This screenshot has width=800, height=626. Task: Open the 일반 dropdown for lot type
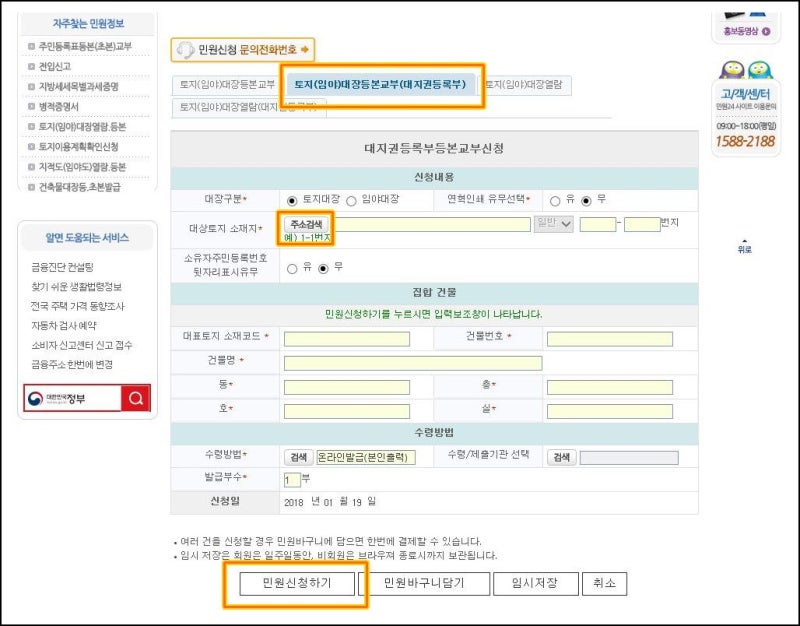pyautogui.click(x=554, y=224)
